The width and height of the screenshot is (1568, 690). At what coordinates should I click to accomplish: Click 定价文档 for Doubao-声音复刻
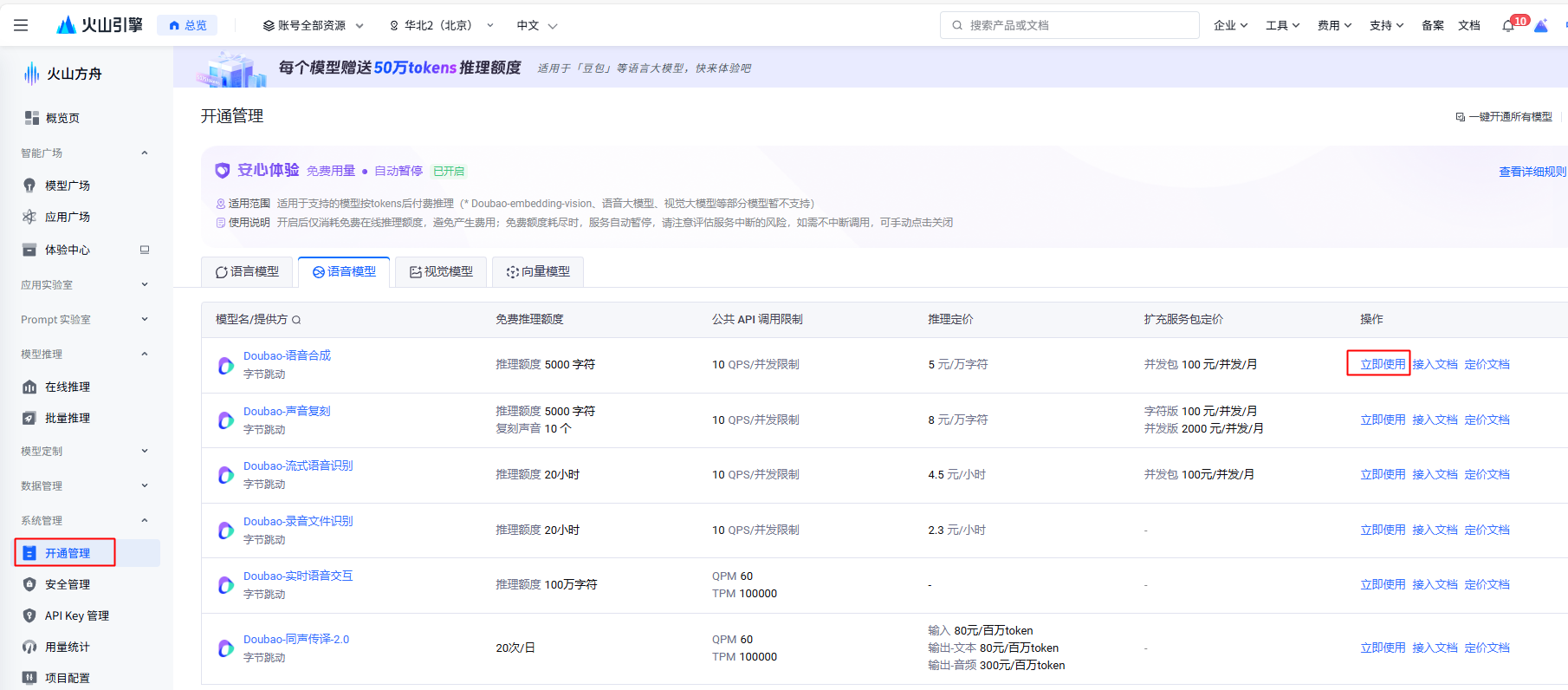[x=1487, y=420]
